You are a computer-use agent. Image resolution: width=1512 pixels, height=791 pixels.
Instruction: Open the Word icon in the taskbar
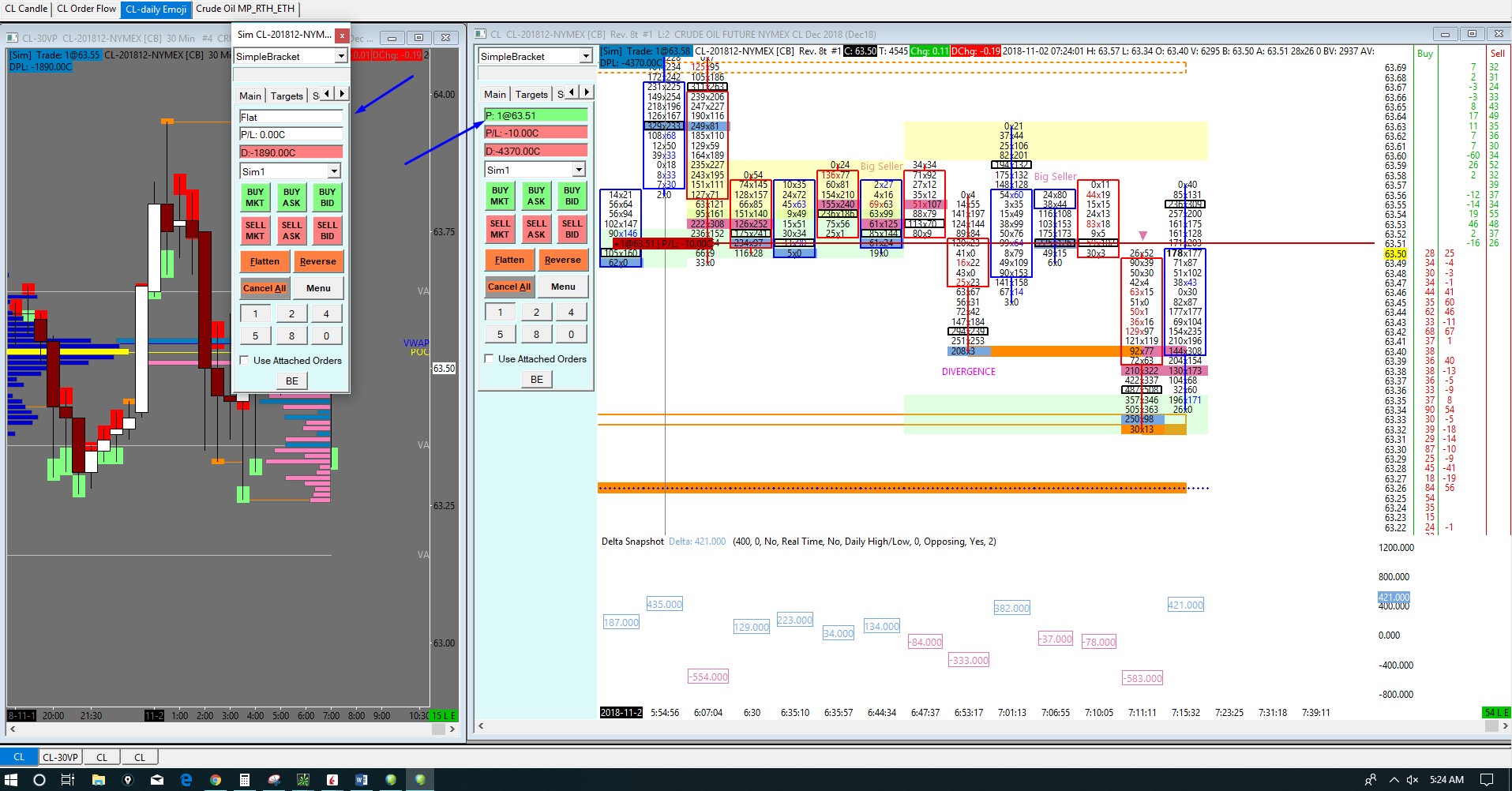[x=361, y=780]
